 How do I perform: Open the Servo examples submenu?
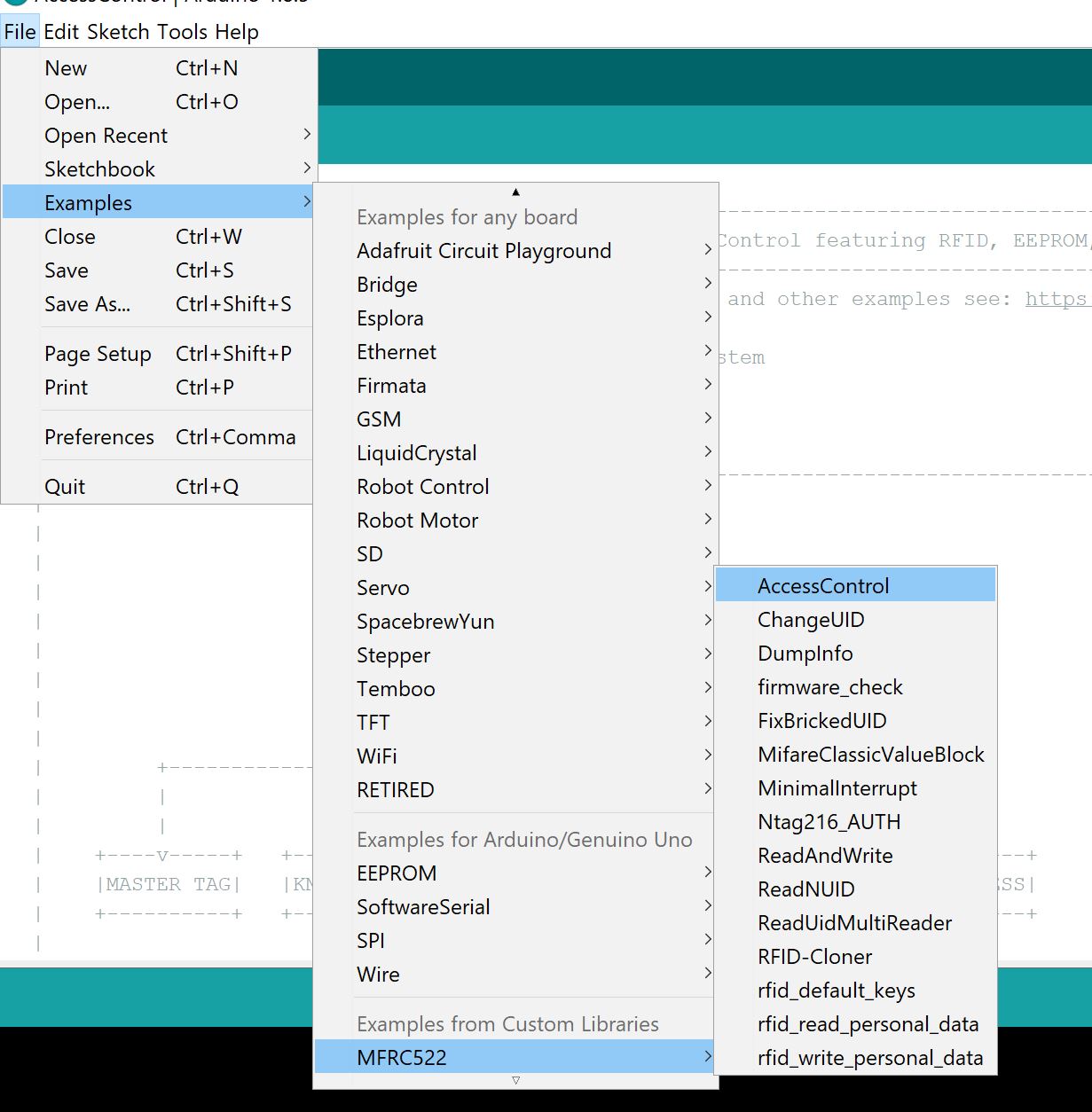click(x=515, y=588)
